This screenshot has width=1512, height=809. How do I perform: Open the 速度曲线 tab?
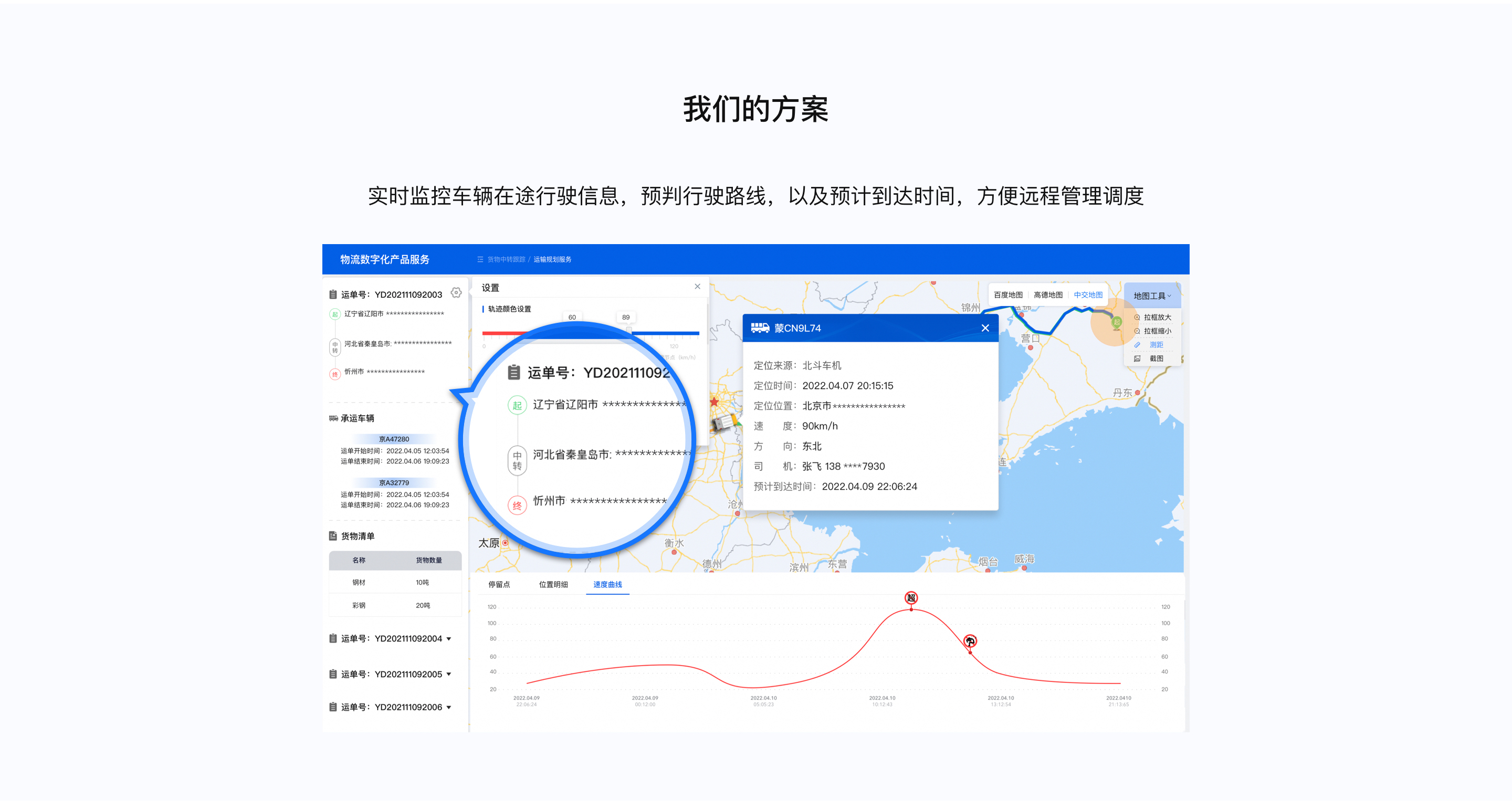607,584
